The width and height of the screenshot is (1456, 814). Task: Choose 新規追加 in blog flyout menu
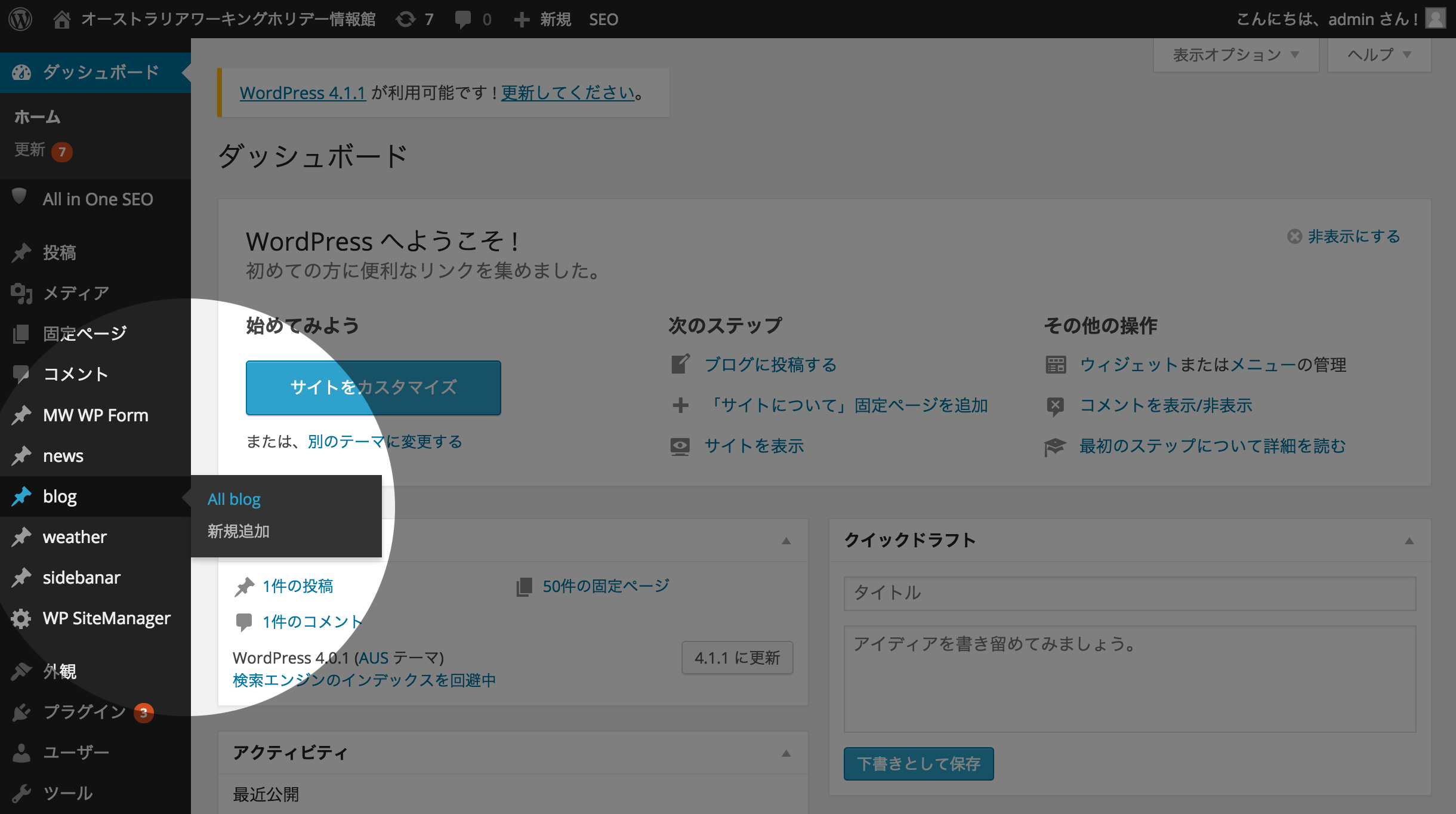click(x=238, y=531)
